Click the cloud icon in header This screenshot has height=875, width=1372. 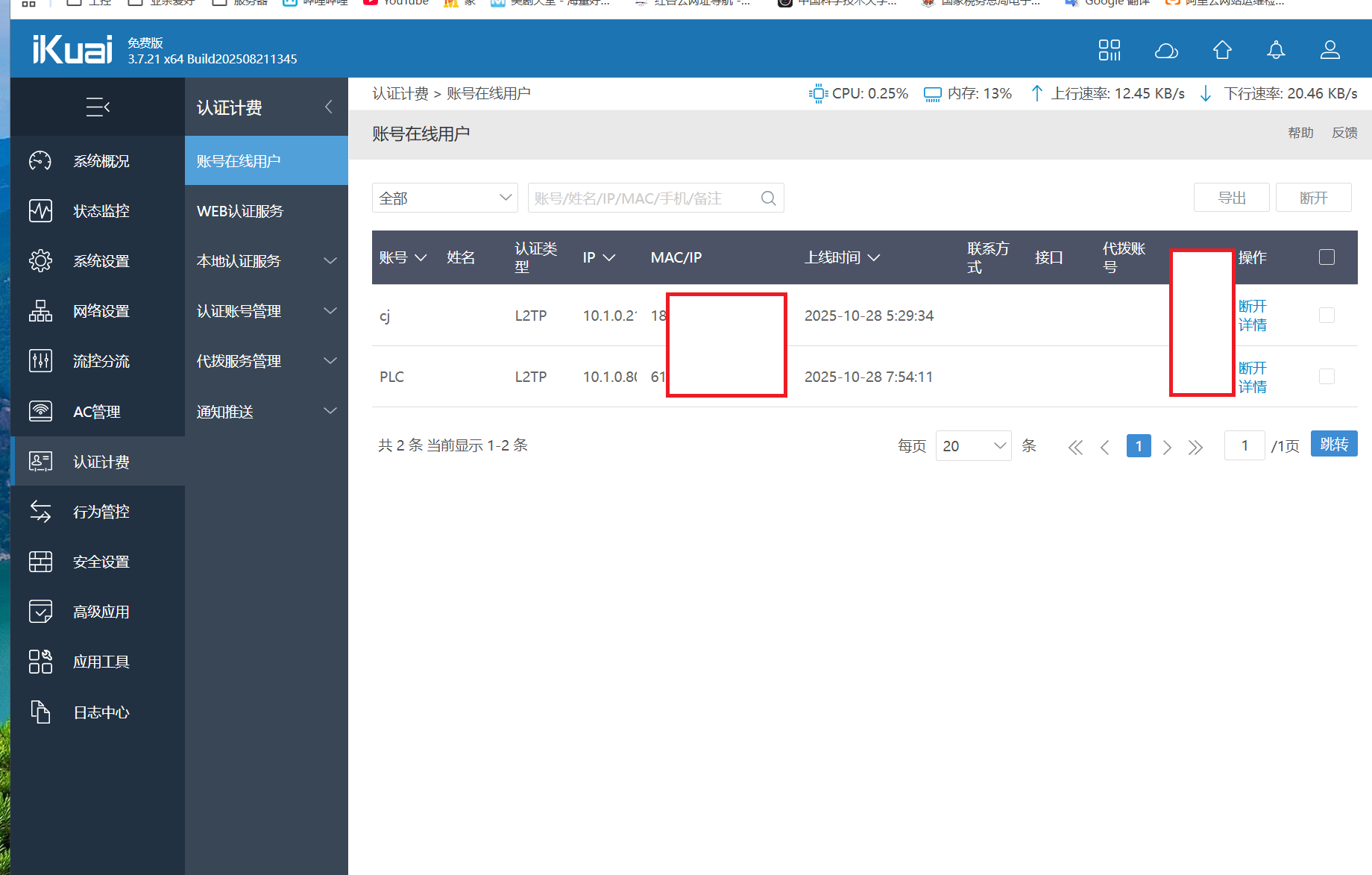(1166, 50)
